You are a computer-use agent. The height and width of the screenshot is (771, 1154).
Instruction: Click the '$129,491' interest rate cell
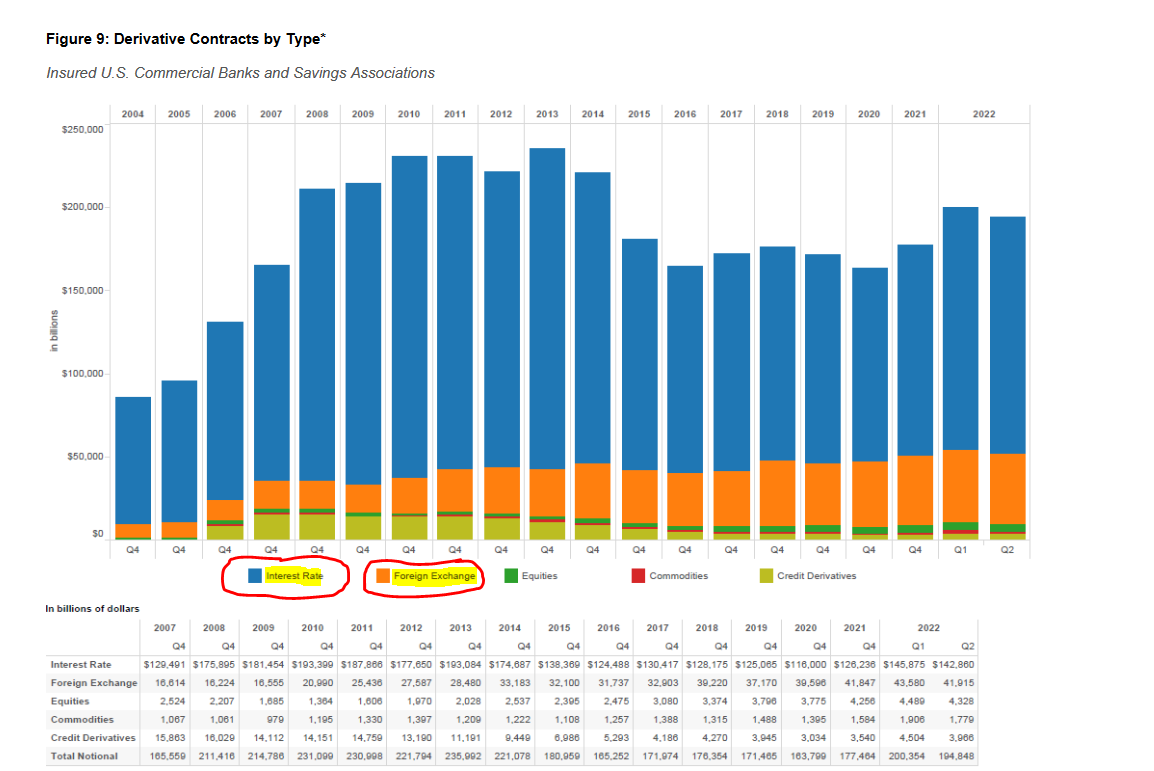click(x=165, y=664)
